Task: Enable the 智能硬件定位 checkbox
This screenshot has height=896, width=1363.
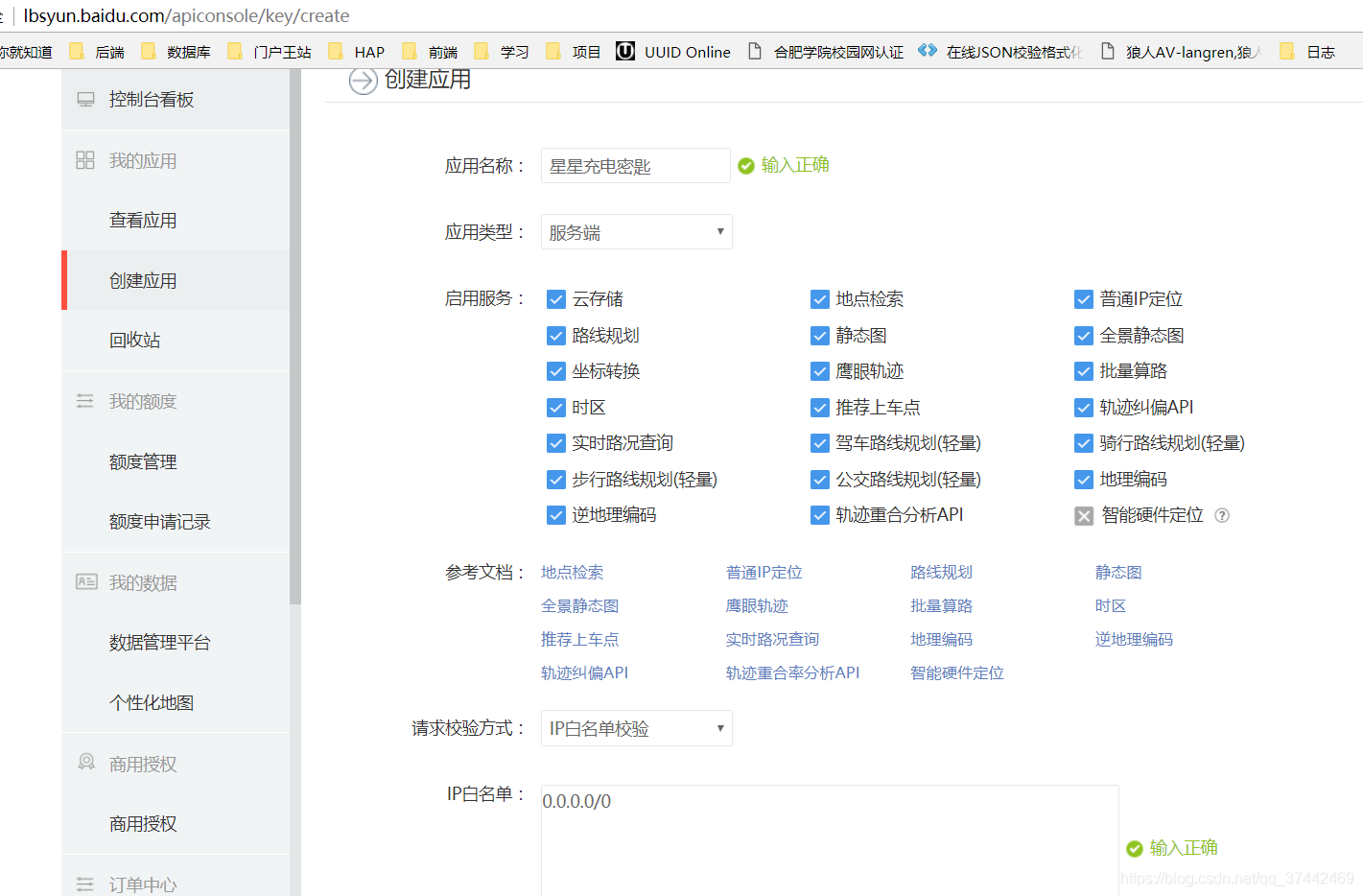Action: tap(1084, 515)
